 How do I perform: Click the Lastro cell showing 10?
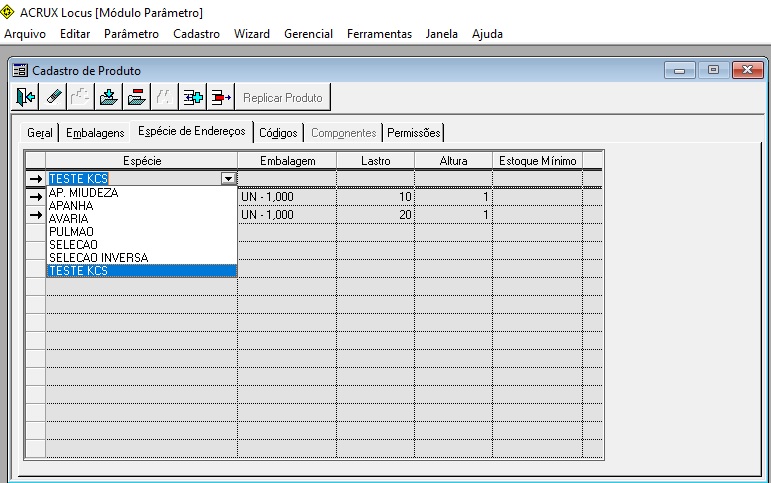[376, 197]
